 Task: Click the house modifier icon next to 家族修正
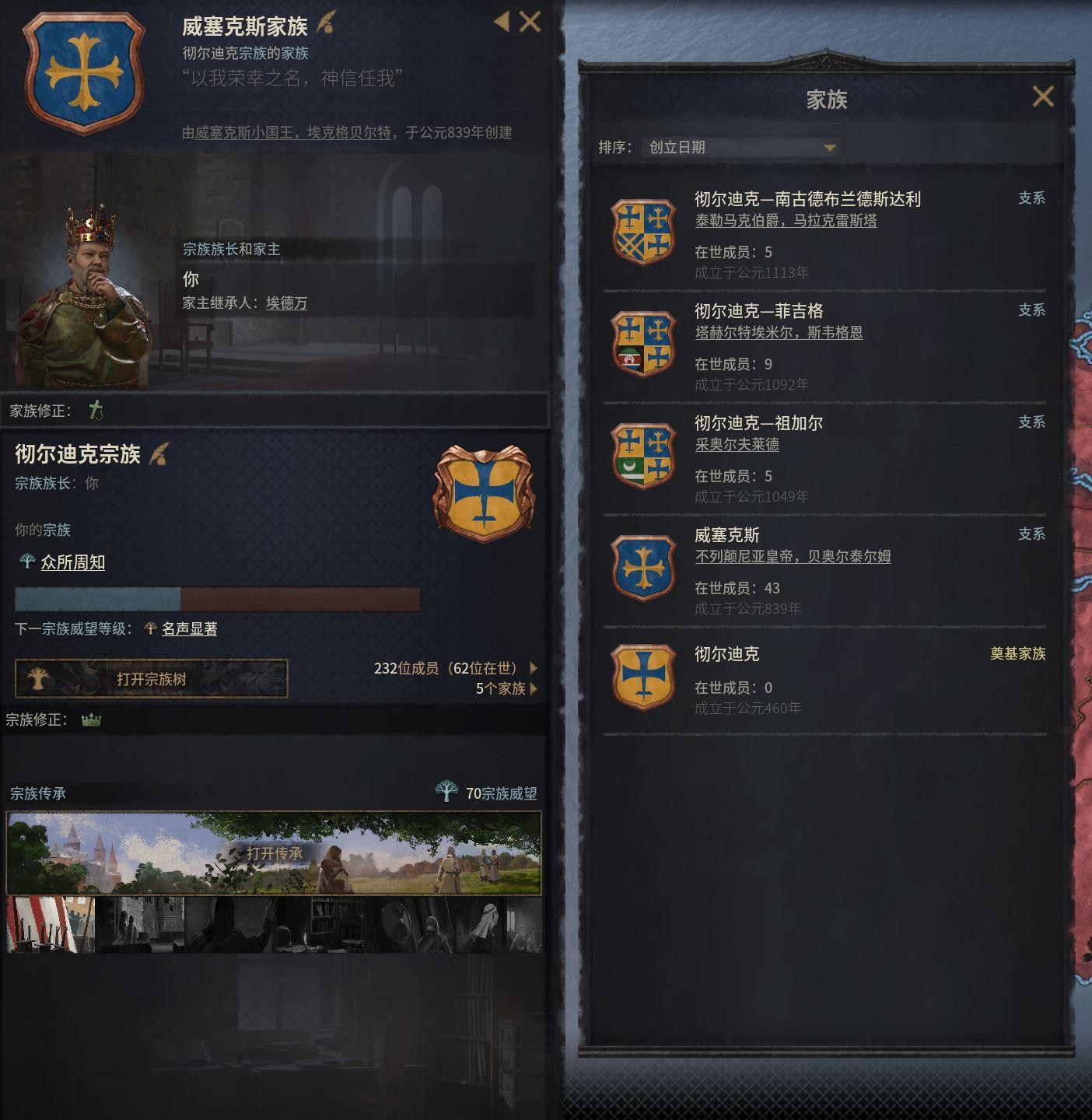point(96,410)
